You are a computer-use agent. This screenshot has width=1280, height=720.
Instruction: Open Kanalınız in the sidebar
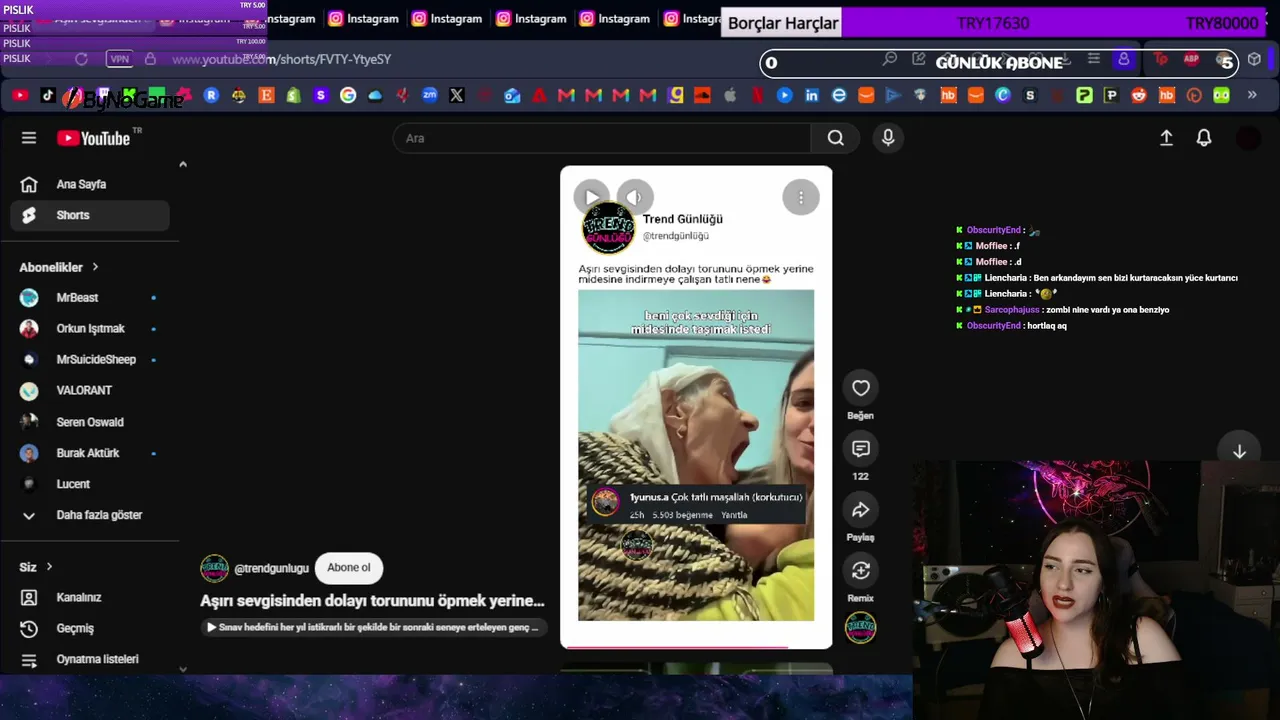point(90,597)
